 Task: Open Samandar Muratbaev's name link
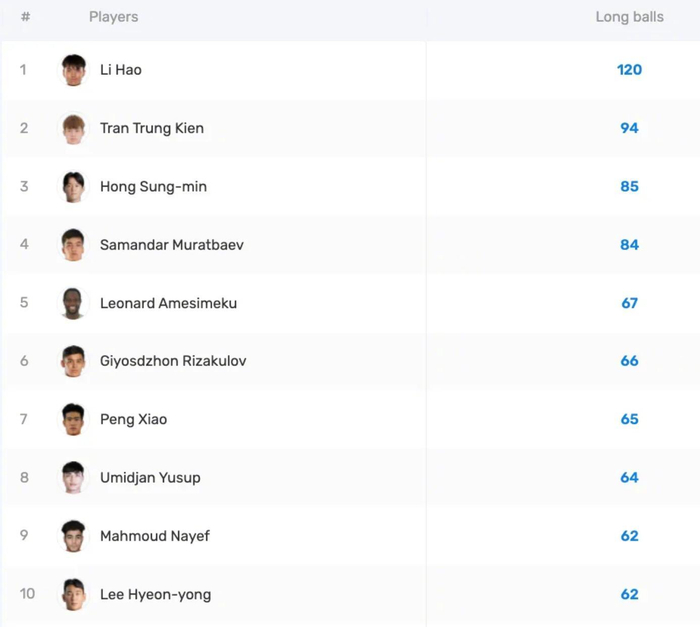tap(171, 245)
